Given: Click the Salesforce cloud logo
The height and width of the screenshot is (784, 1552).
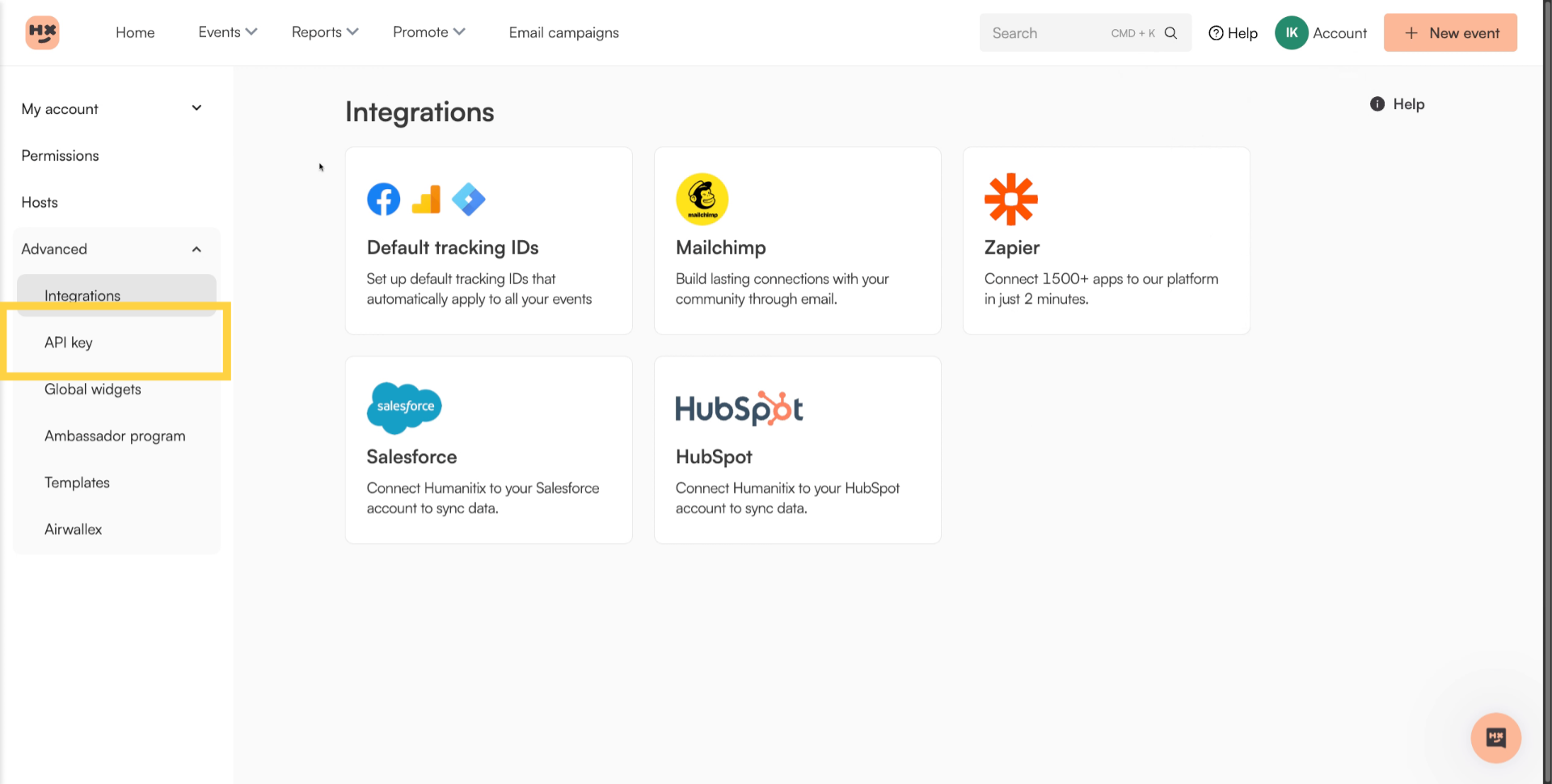Looking at the screenshot, I should tap(404, 407).
